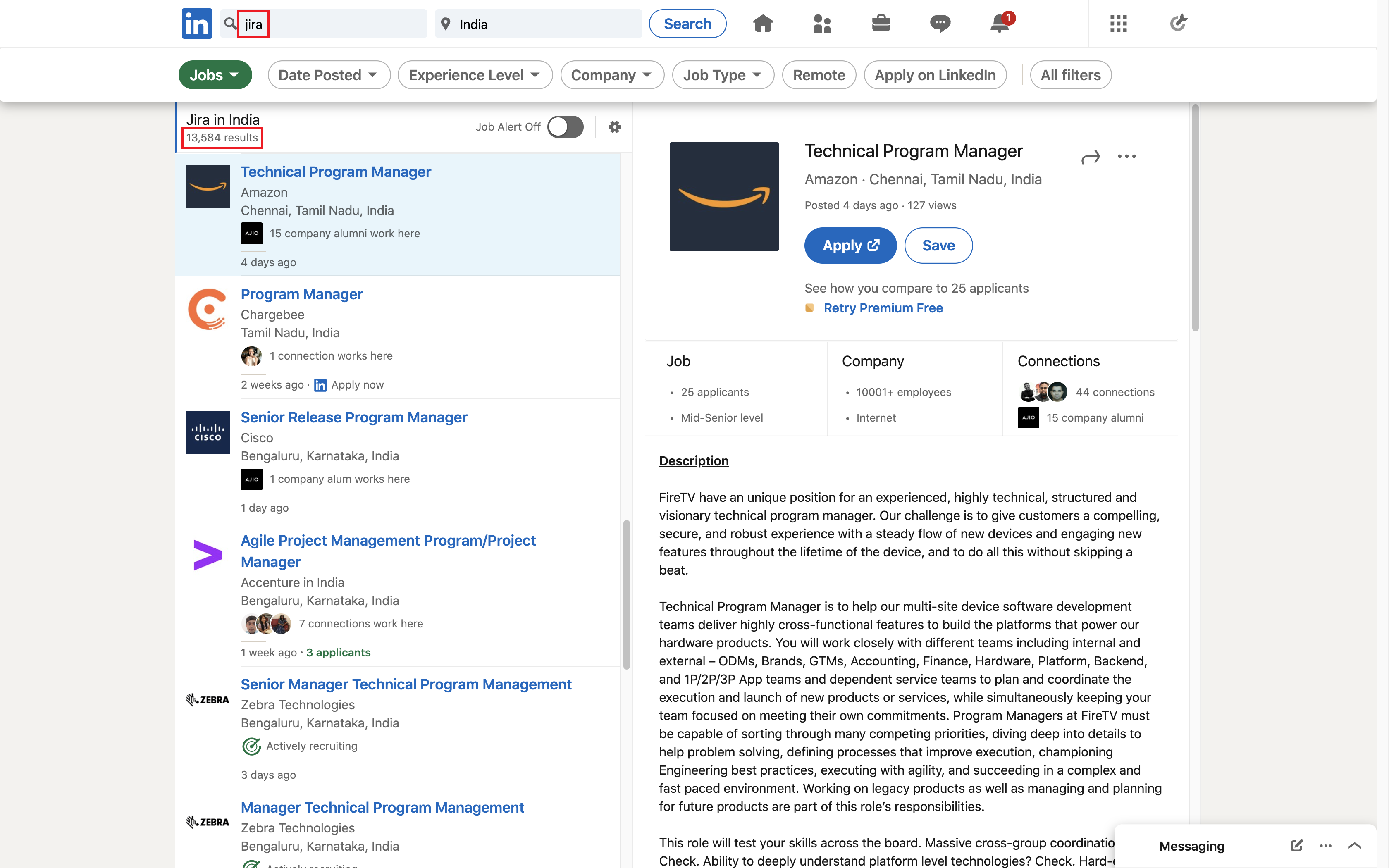The image size is (1389, 868).
Task: Open Manager Technical Program Management listing
Action: click(x=382, y=807)
